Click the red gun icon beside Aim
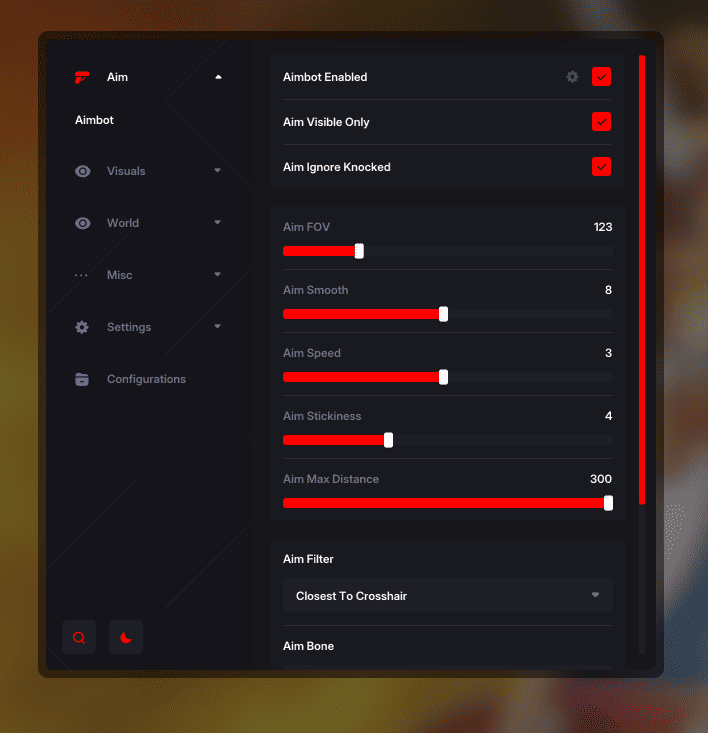This screenshot has height=733, width=708. coord(82,77)
